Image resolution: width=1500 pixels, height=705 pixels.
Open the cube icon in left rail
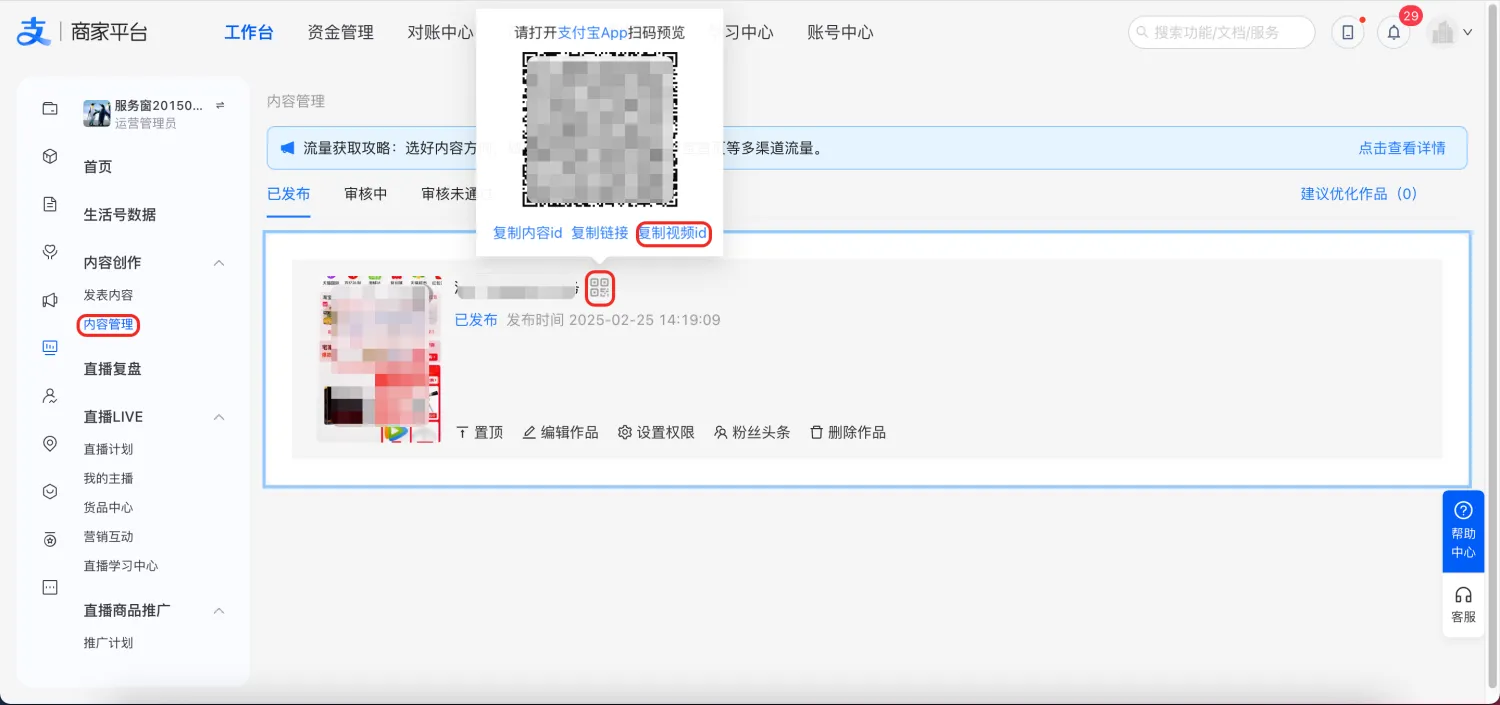[50, 156]
